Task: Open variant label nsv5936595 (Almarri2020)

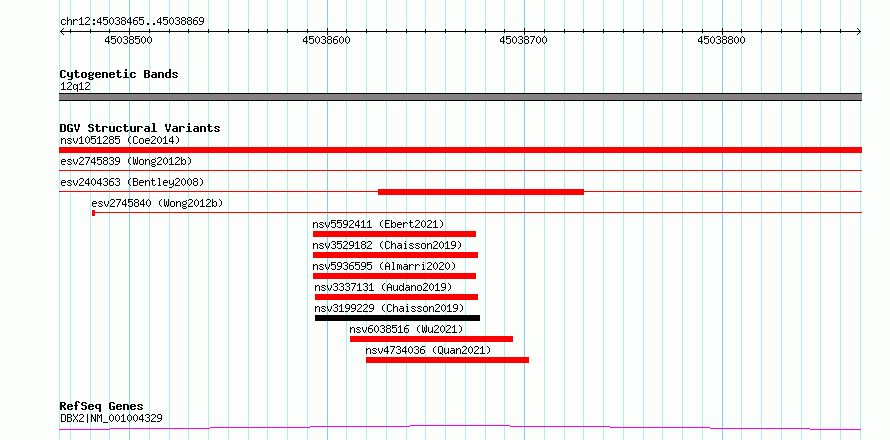Action: (x=384, y=266)
